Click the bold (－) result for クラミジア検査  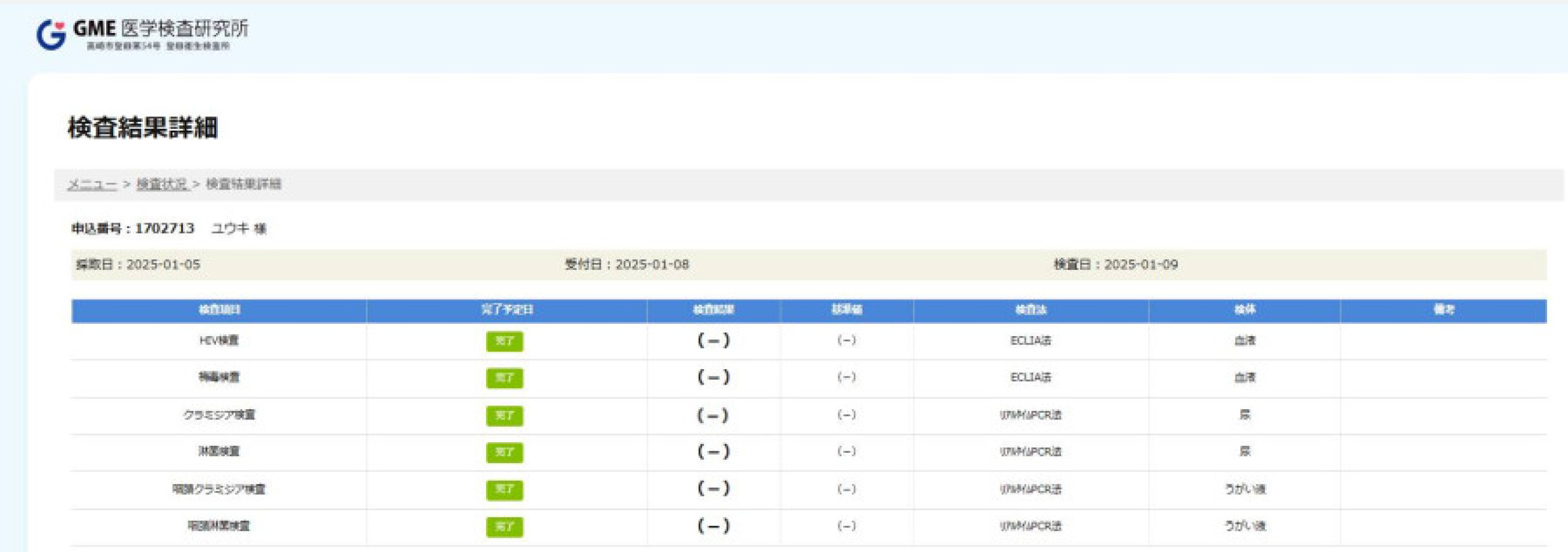713,415
